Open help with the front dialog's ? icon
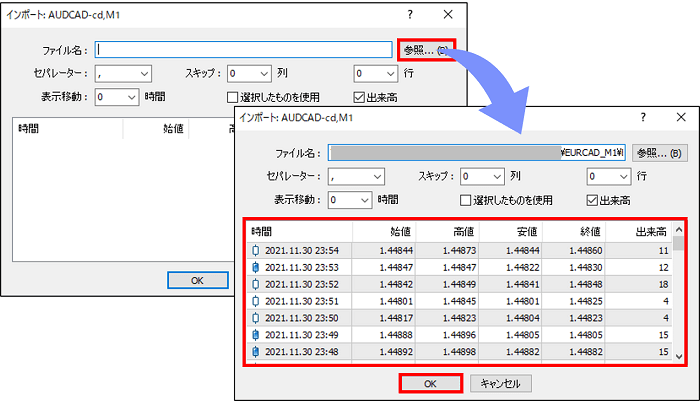The image size is (700, 401). pos(642,118)
